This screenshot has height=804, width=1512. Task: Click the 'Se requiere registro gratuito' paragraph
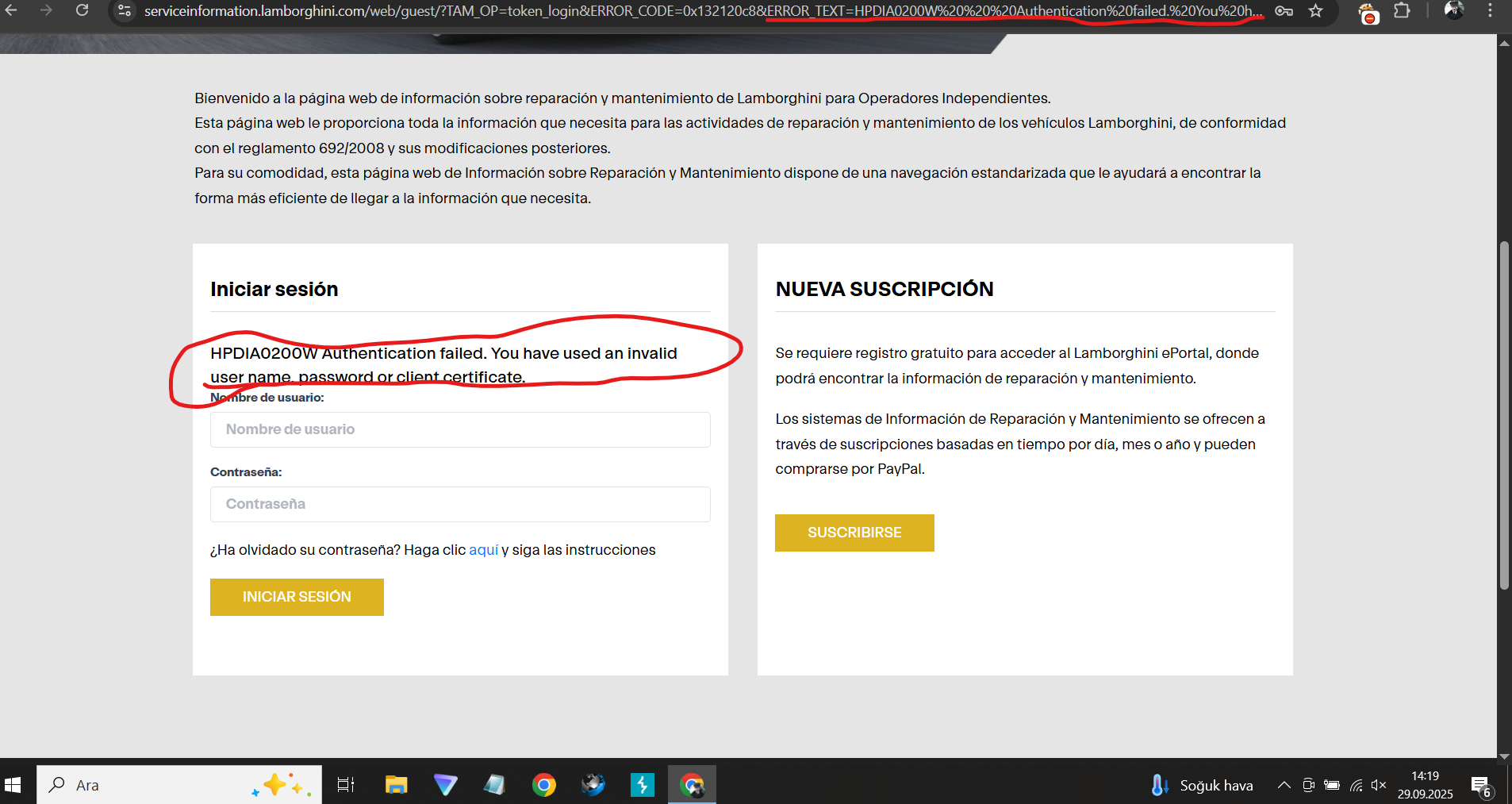coord(1017,366)
